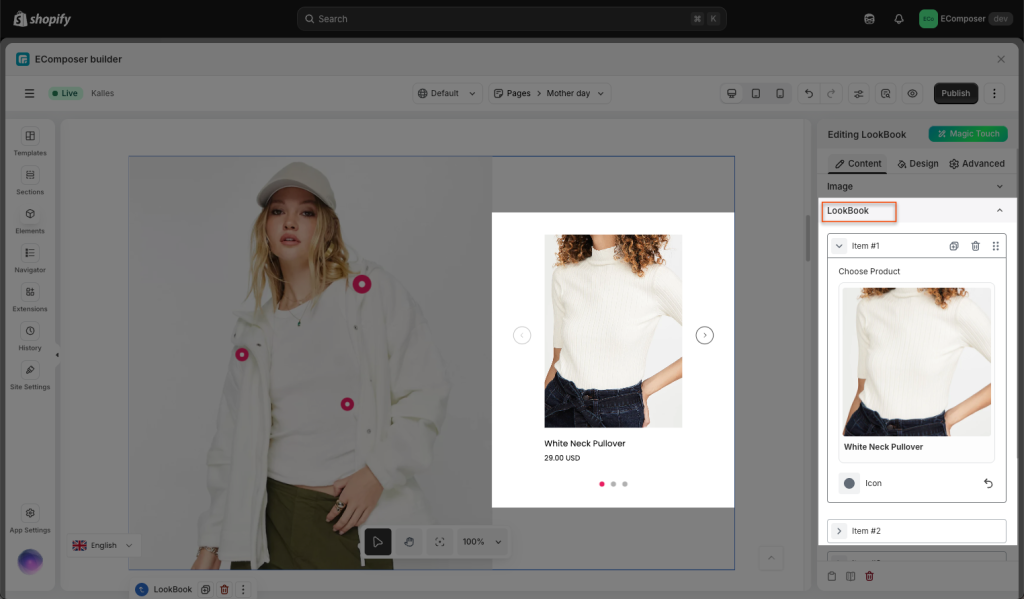Expand Item #2 in LookBook
The image size is (1024, 599).
coord(839,531)
